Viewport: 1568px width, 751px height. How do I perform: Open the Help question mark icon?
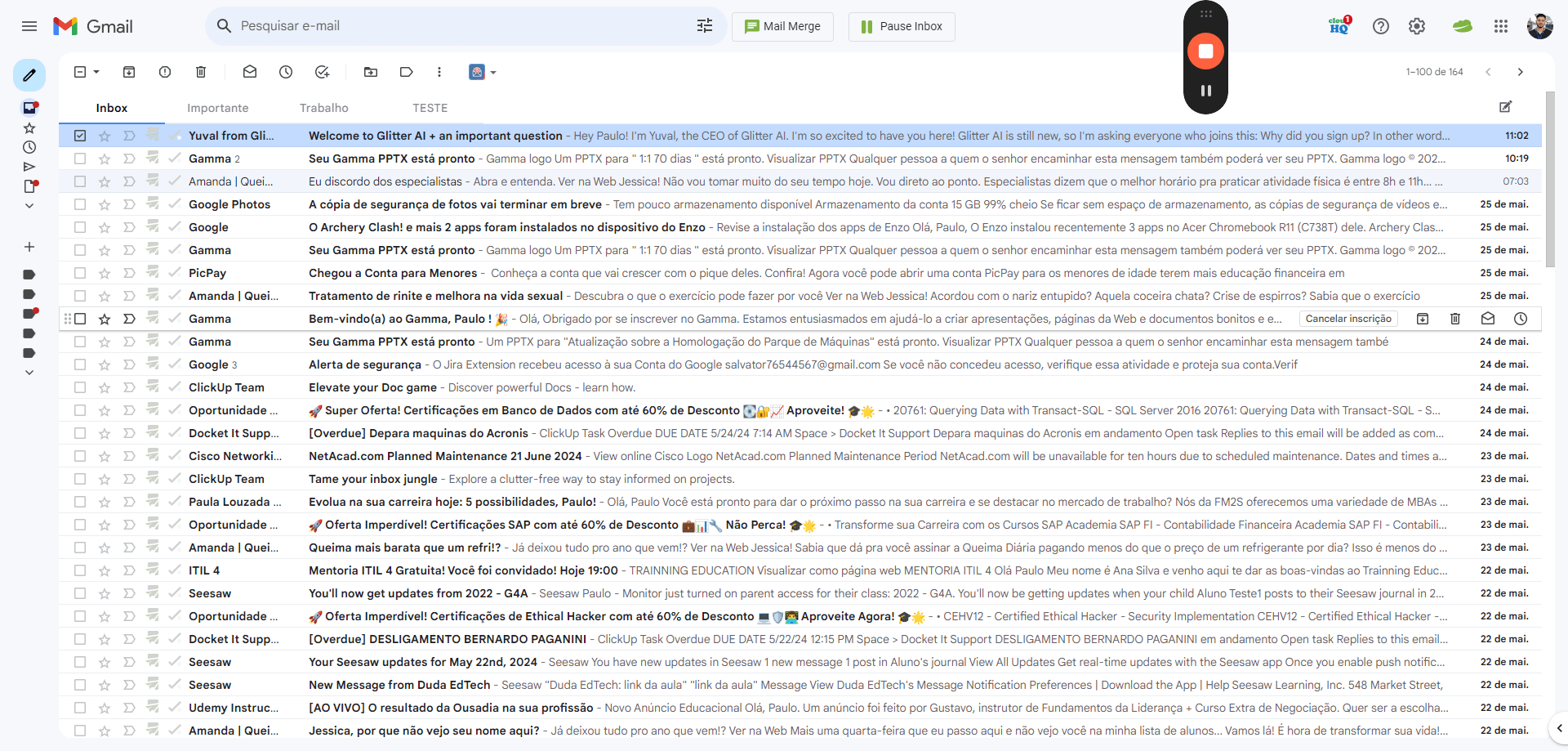tap(1381, 26)
